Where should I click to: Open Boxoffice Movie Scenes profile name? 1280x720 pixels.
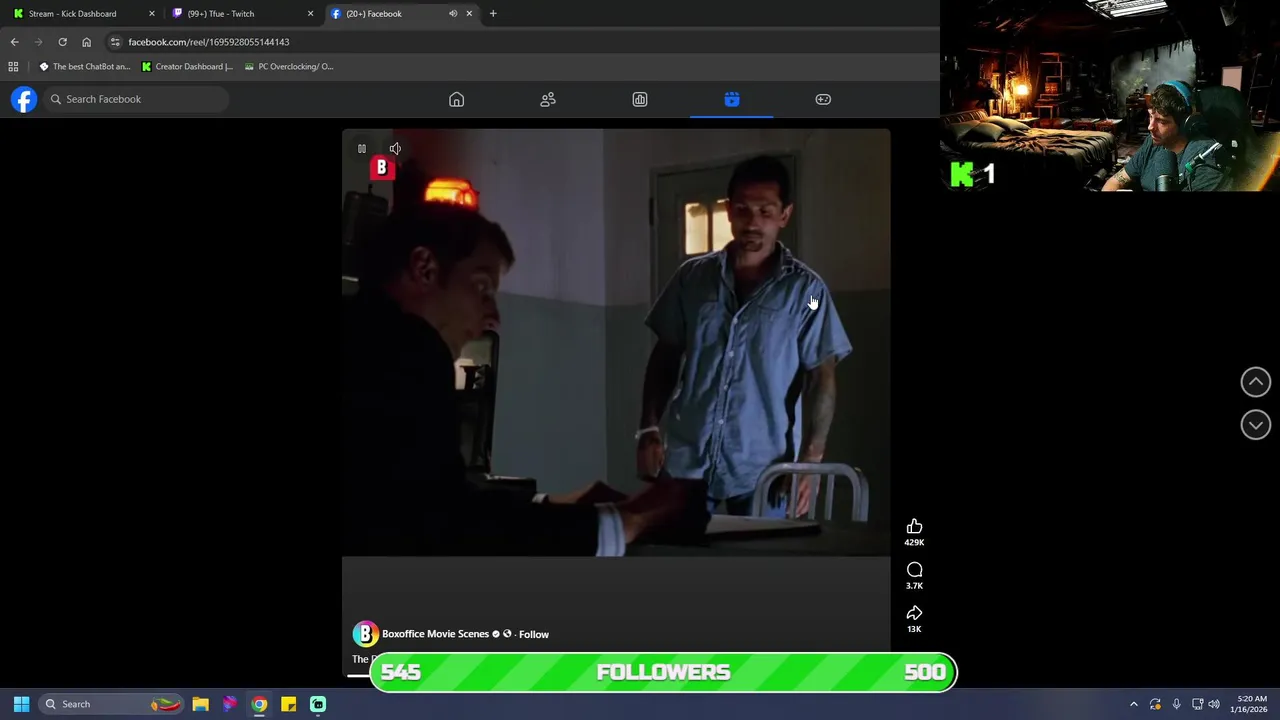435,634
